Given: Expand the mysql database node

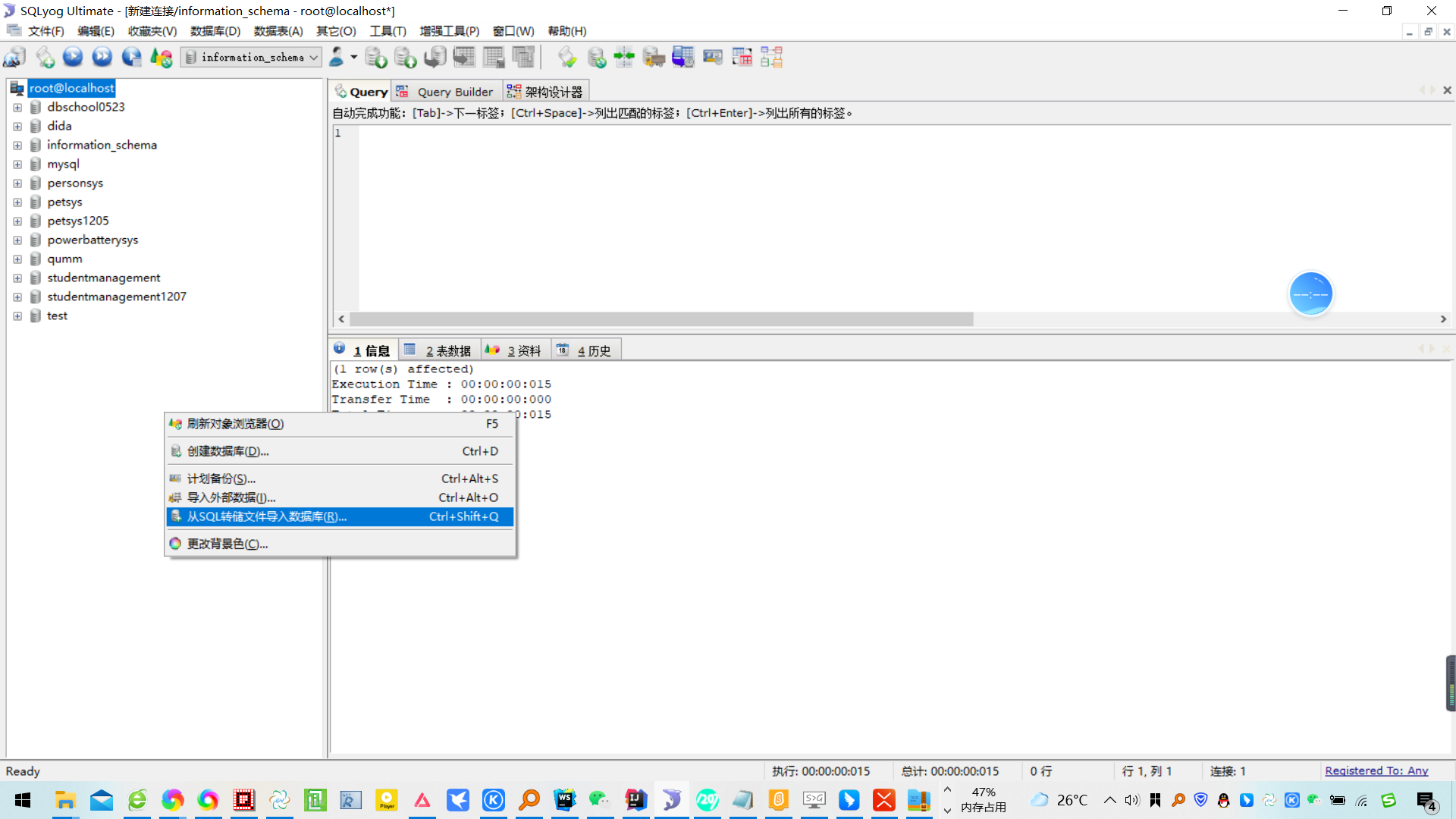Looking at the screenshot, I should tap(17, 165).
